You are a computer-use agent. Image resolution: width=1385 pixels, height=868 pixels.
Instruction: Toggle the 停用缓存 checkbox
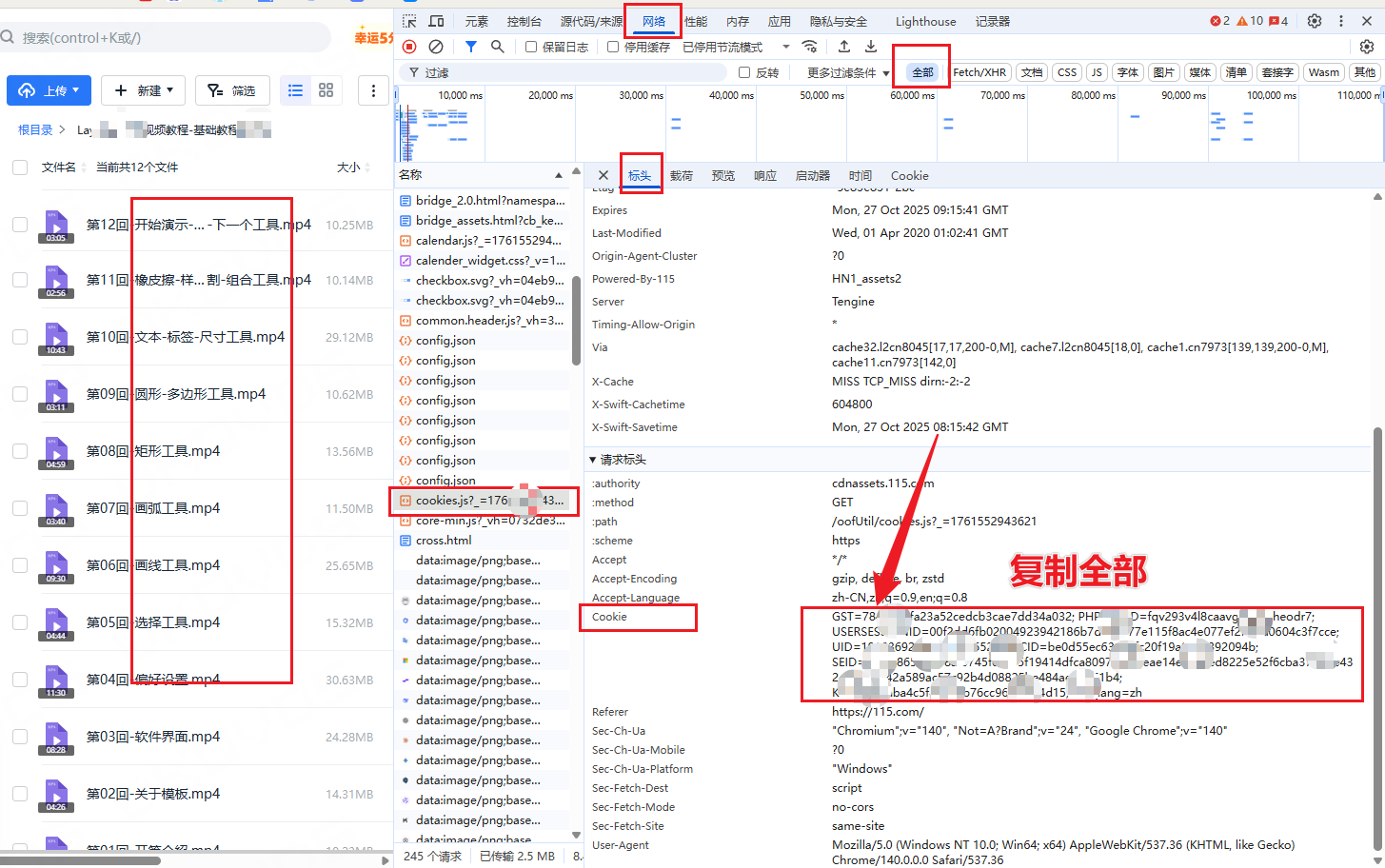pyautogui.click(x=613, y=47)
